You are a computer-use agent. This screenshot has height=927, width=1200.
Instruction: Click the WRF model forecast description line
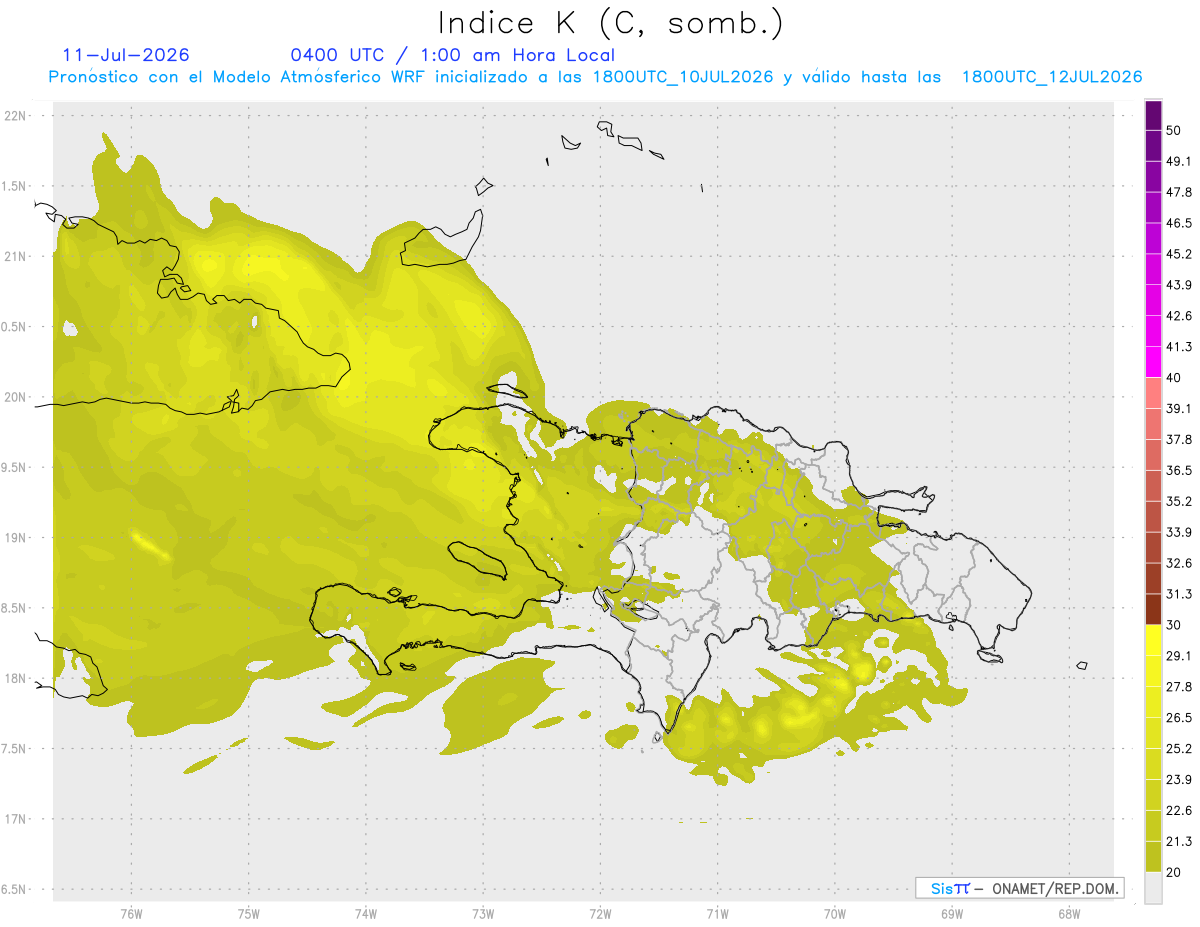pos(596,77)
